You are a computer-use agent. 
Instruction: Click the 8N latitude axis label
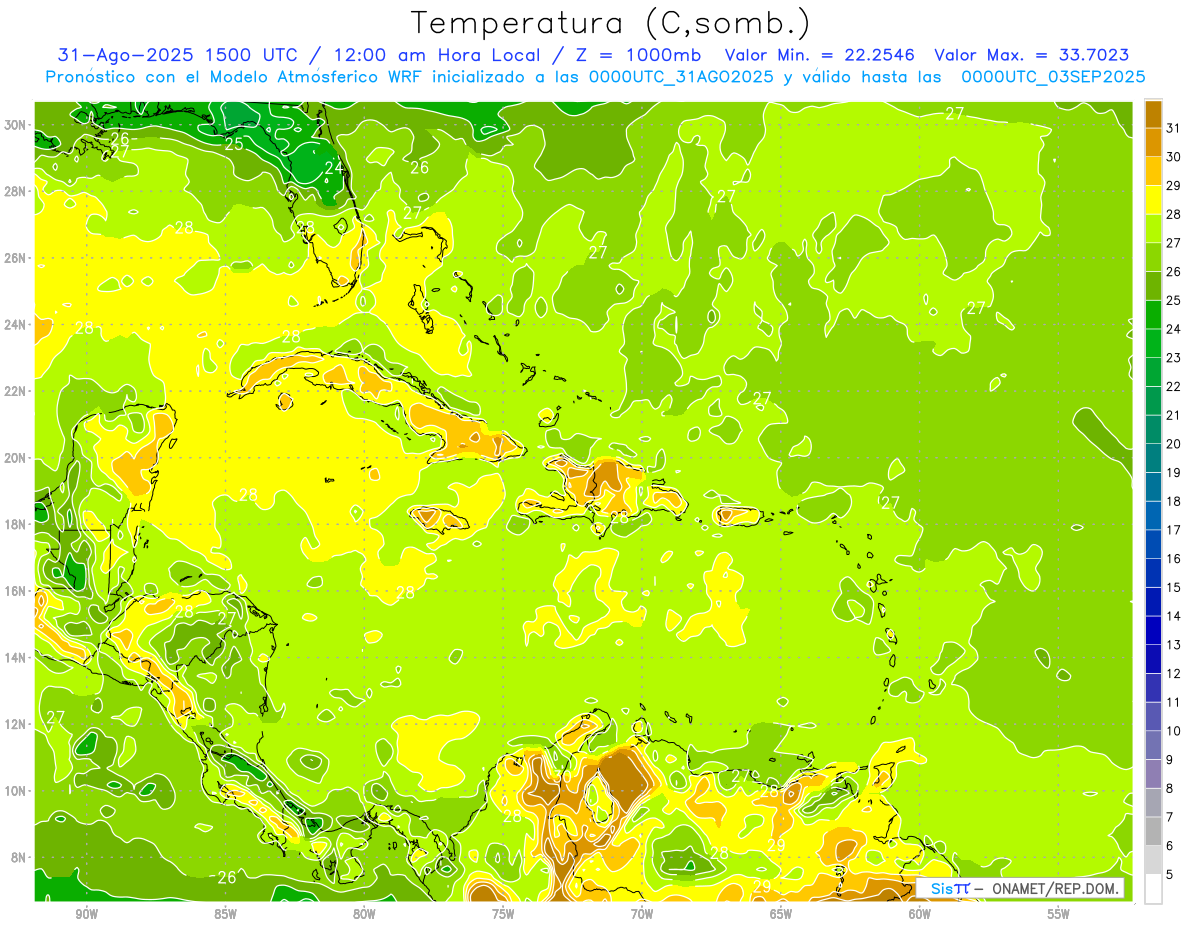tap(20, 857)
